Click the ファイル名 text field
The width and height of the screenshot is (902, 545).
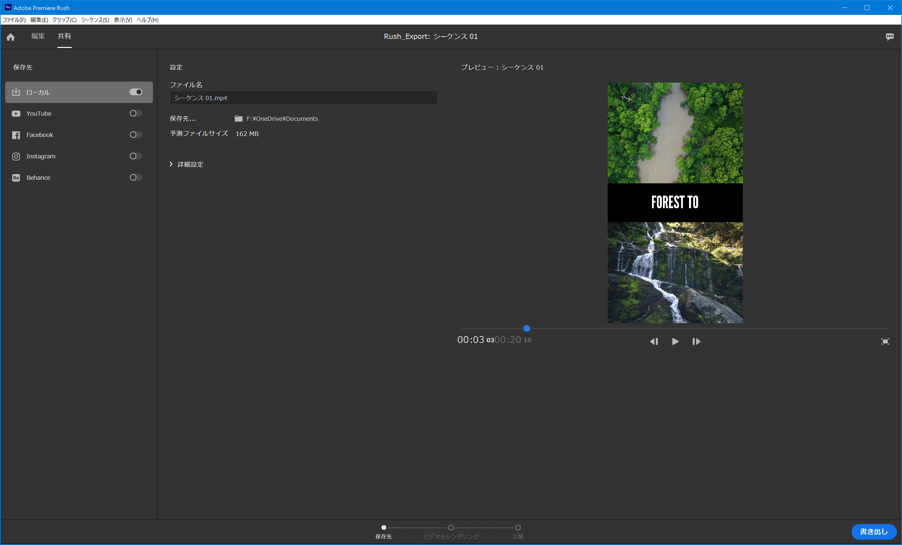coord(303,98)
